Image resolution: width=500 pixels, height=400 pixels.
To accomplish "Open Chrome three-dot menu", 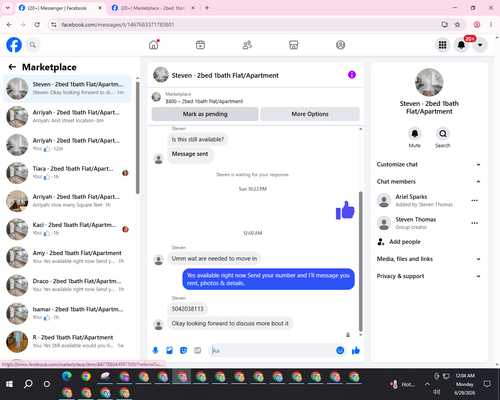I will point(491,25).
